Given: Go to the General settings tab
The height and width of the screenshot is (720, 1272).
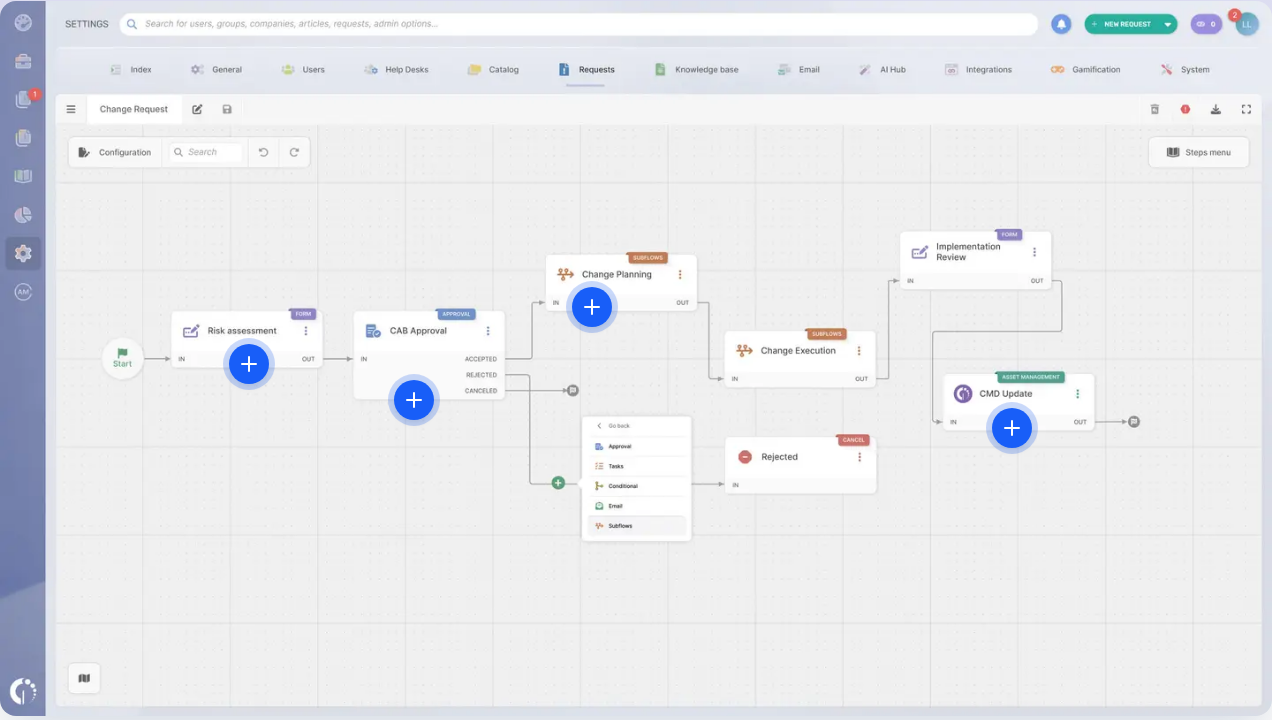Looking at the screenshot, I should click(x=216, y=70).
